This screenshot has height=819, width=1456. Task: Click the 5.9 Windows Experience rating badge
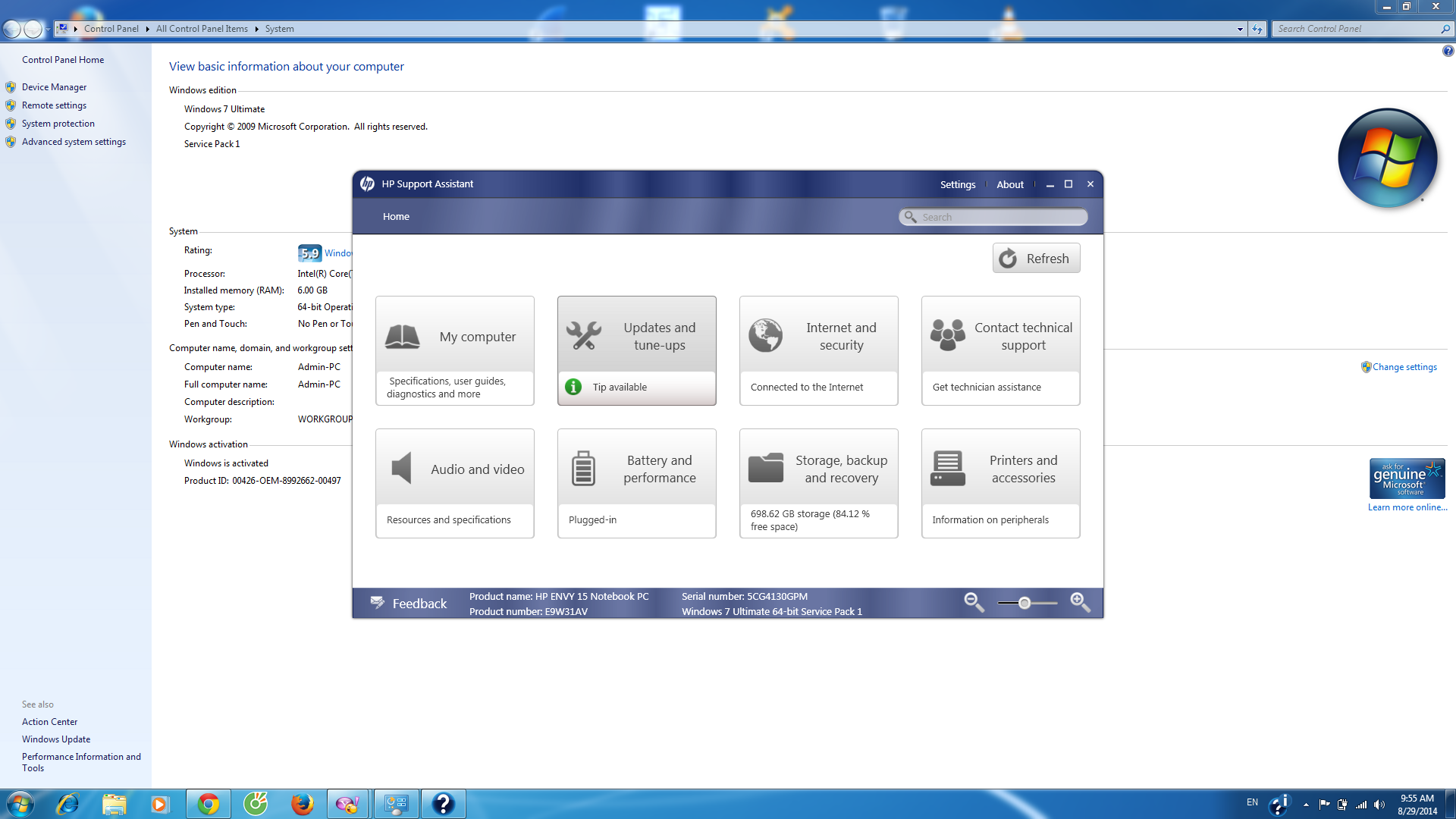[x=309, y=253]
